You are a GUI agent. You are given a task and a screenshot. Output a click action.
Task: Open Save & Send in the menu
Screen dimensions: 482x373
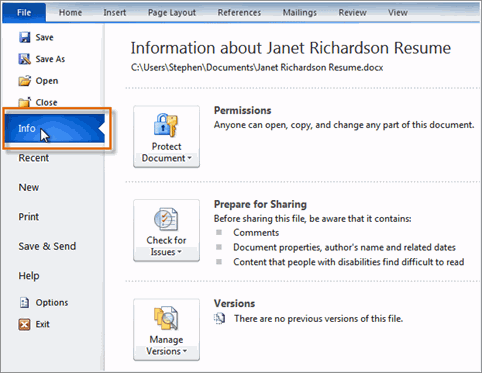point(47,246)
